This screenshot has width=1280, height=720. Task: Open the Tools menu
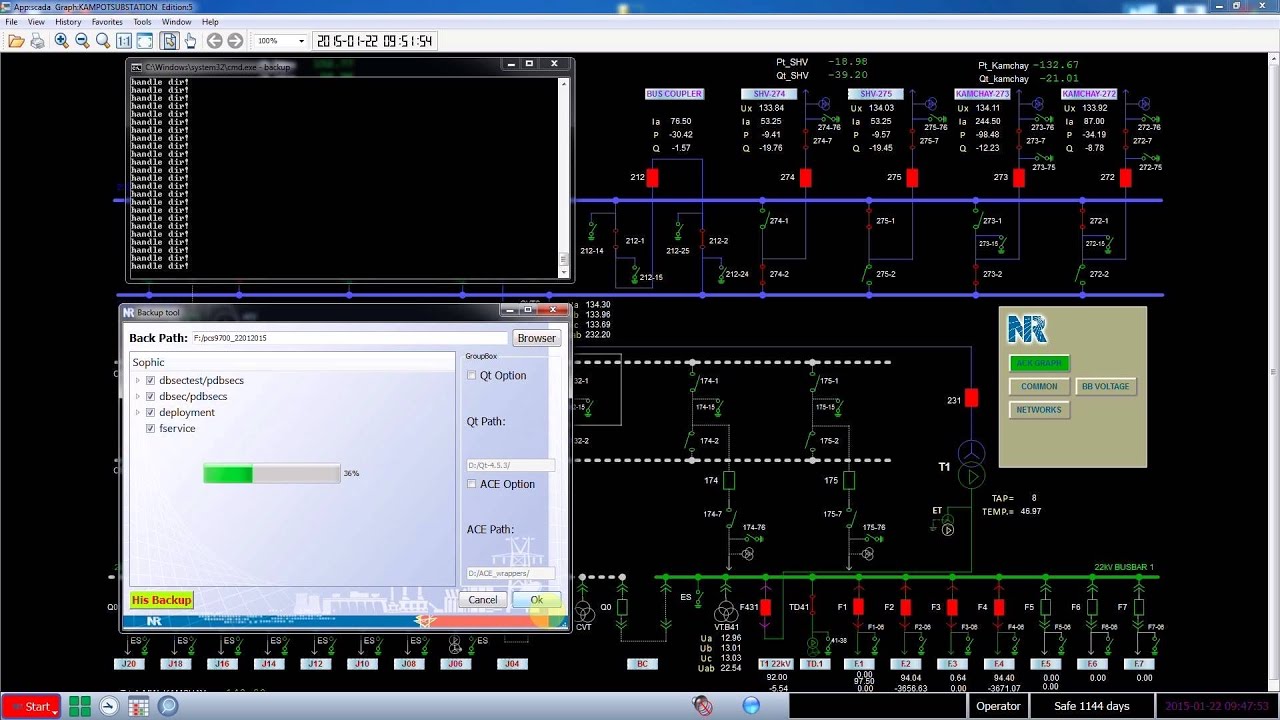coord(143,22)
